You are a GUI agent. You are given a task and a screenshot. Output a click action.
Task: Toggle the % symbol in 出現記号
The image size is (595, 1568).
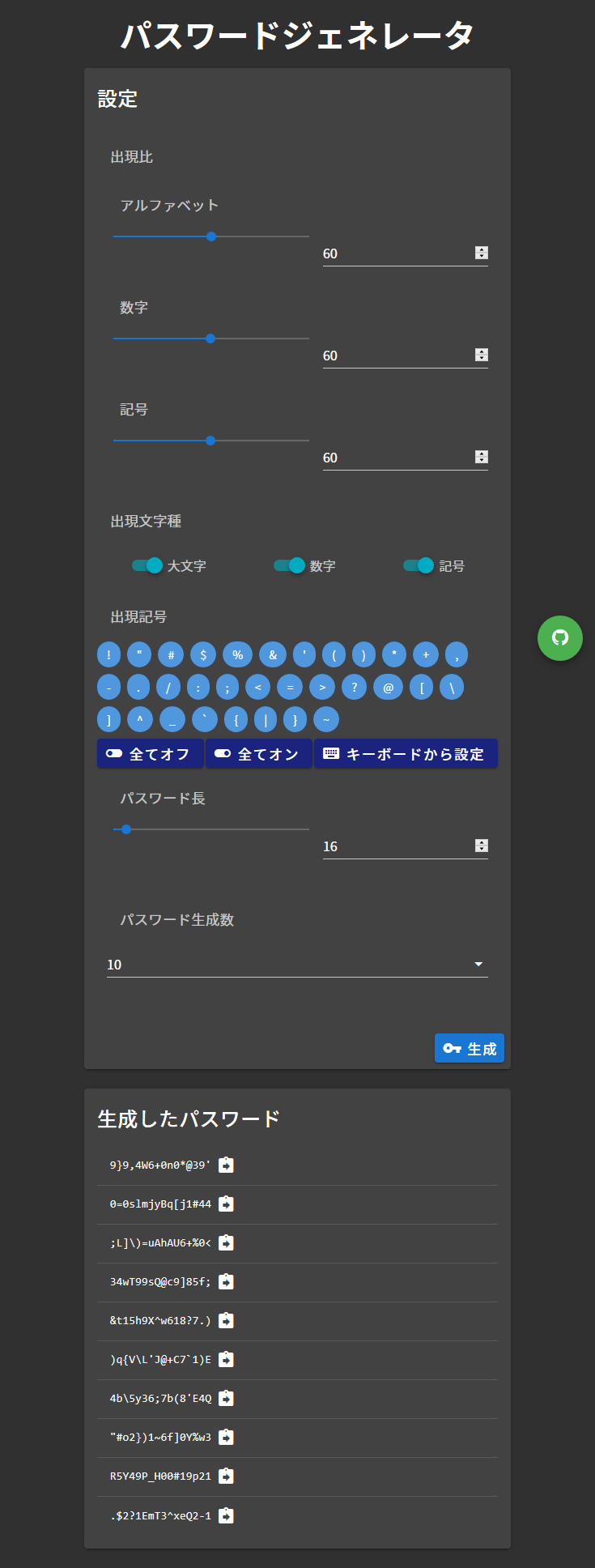tap(237, 654)
